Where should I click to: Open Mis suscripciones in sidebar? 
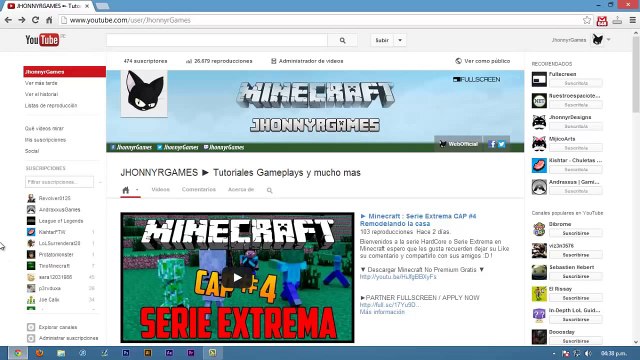tap(45, 140)
